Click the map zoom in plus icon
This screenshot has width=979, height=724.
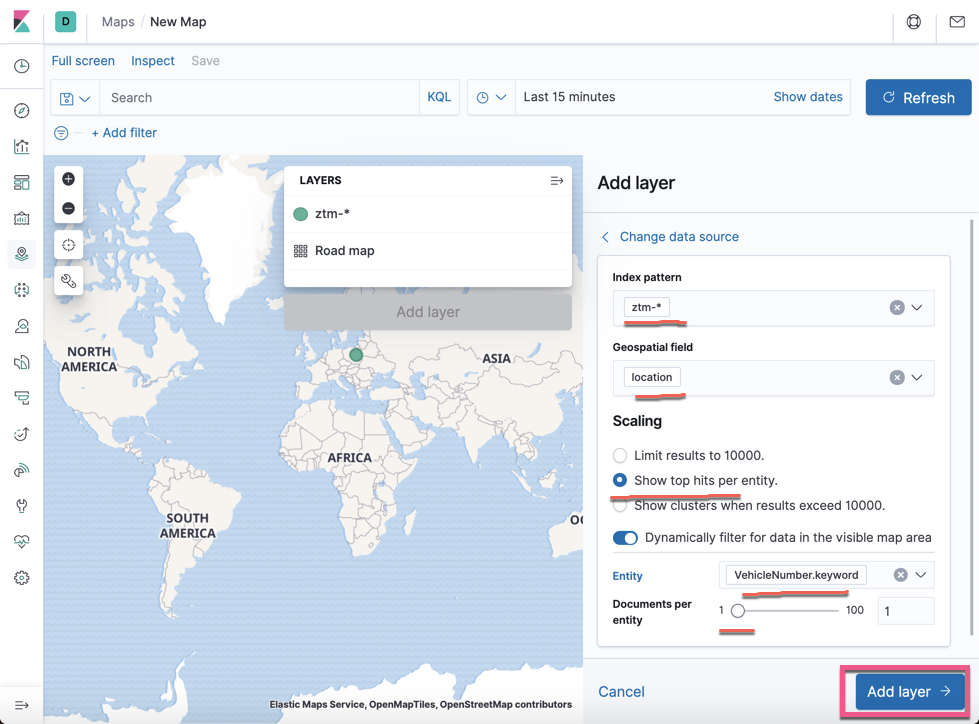[x=68, y=179]
